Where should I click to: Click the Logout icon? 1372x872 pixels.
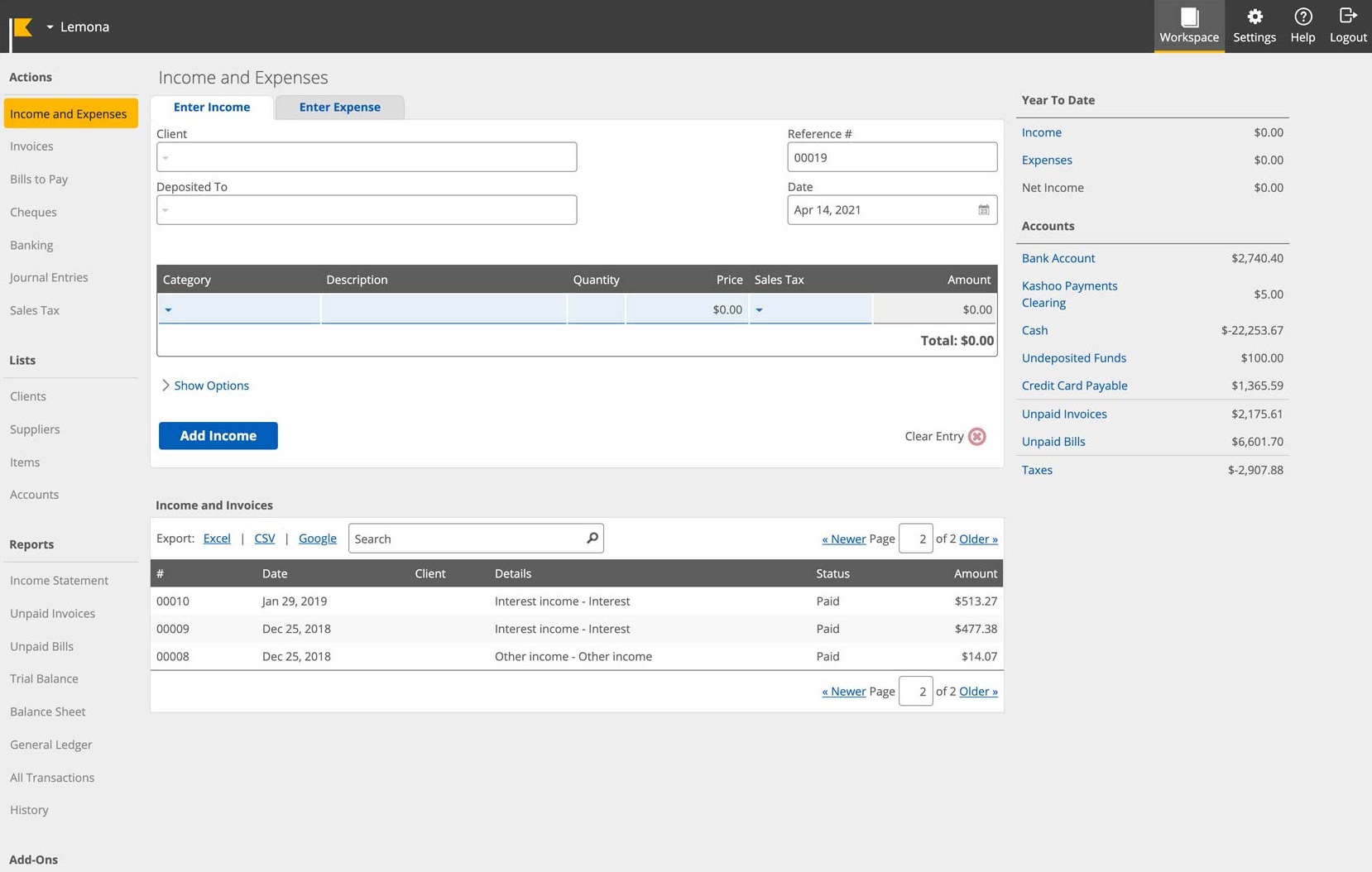[1347, 16]
